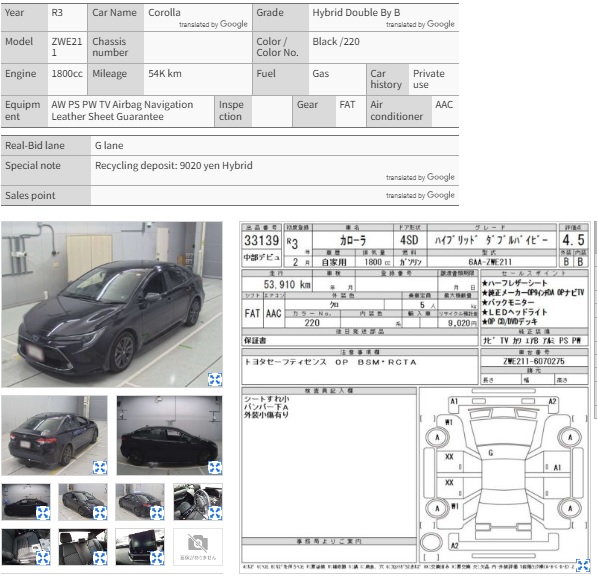Select the 'Corolla' car name value
The width and height of the screenshot is (598, 580).
click(164, 13)
